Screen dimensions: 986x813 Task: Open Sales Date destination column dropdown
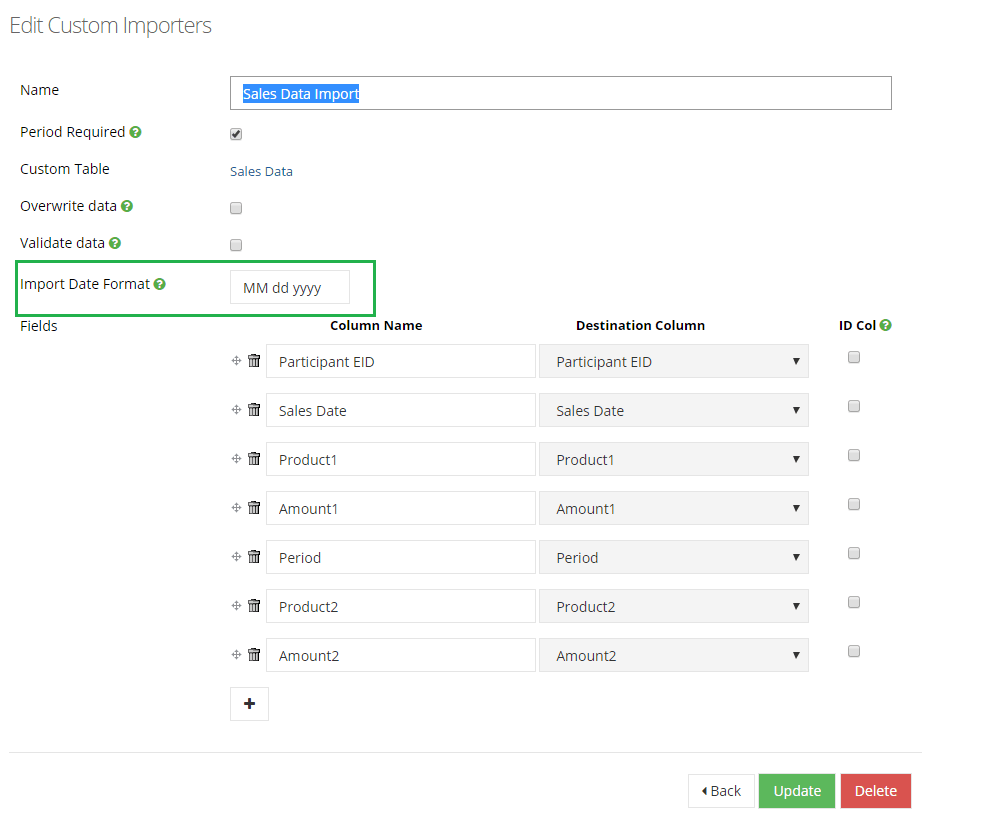coord(673,410)
